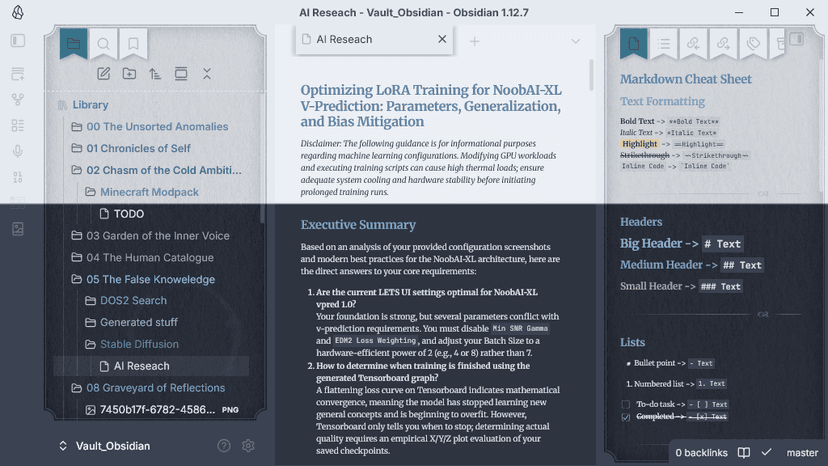Open the graph view from ribbon

point(18,99)
